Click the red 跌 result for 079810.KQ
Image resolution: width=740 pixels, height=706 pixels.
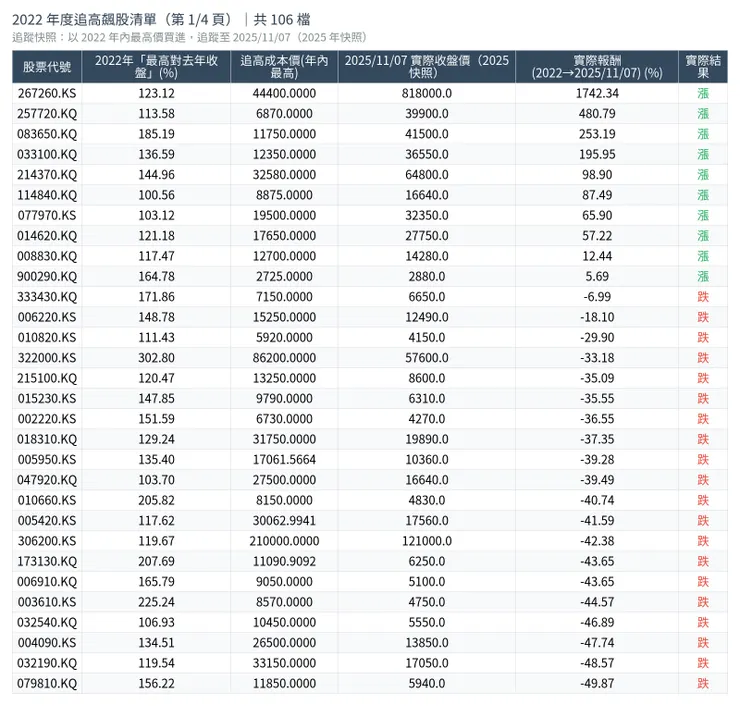(703, 683)
